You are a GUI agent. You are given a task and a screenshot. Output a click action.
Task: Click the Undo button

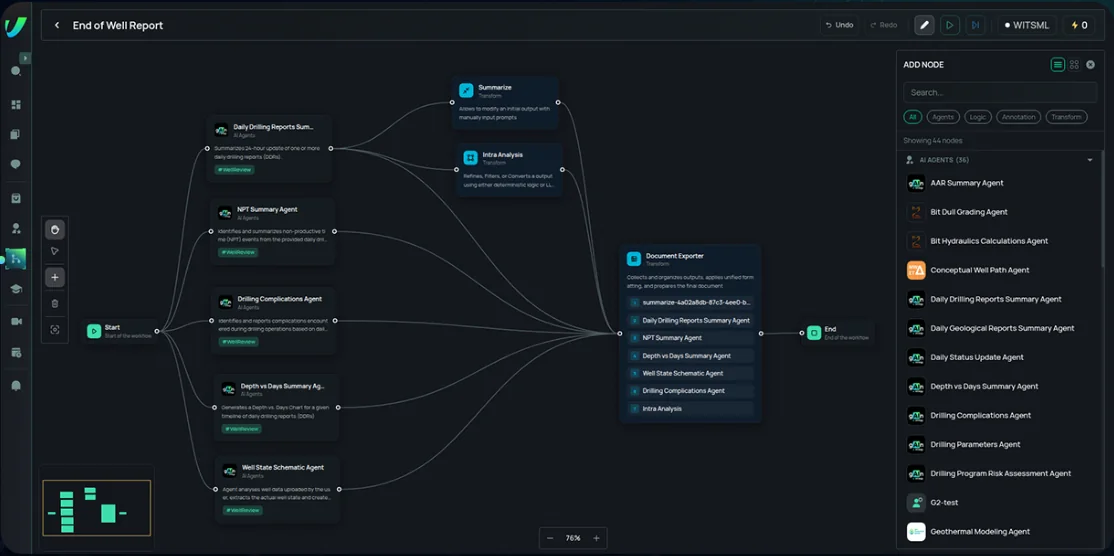839,25
